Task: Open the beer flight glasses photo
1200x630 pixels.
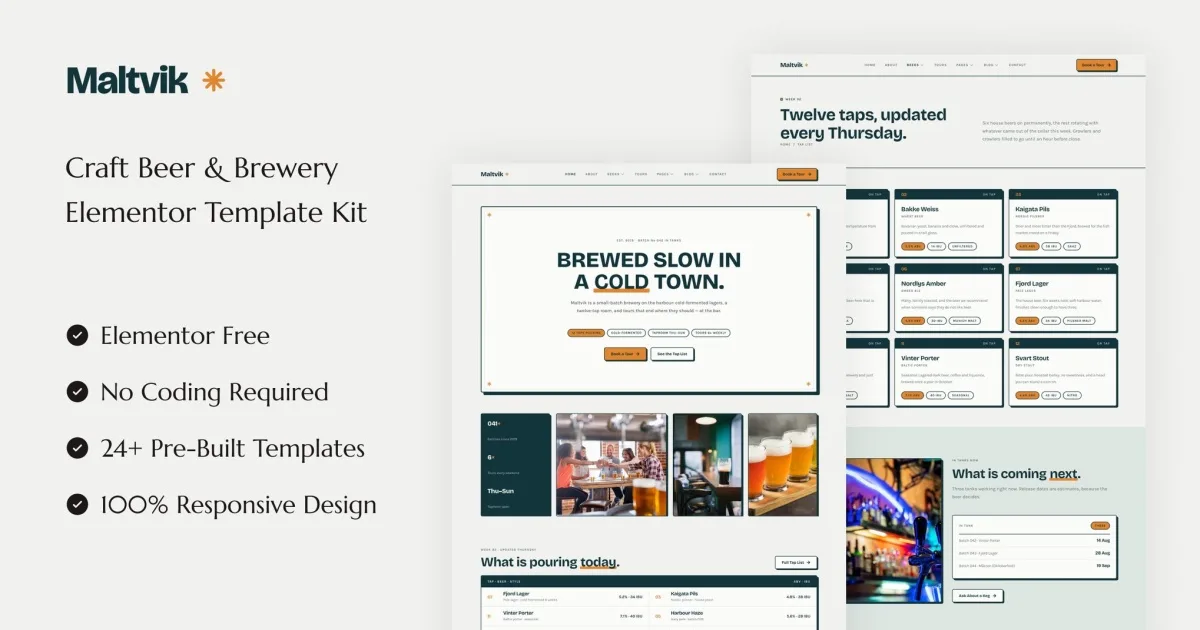Action: [783, 465]
